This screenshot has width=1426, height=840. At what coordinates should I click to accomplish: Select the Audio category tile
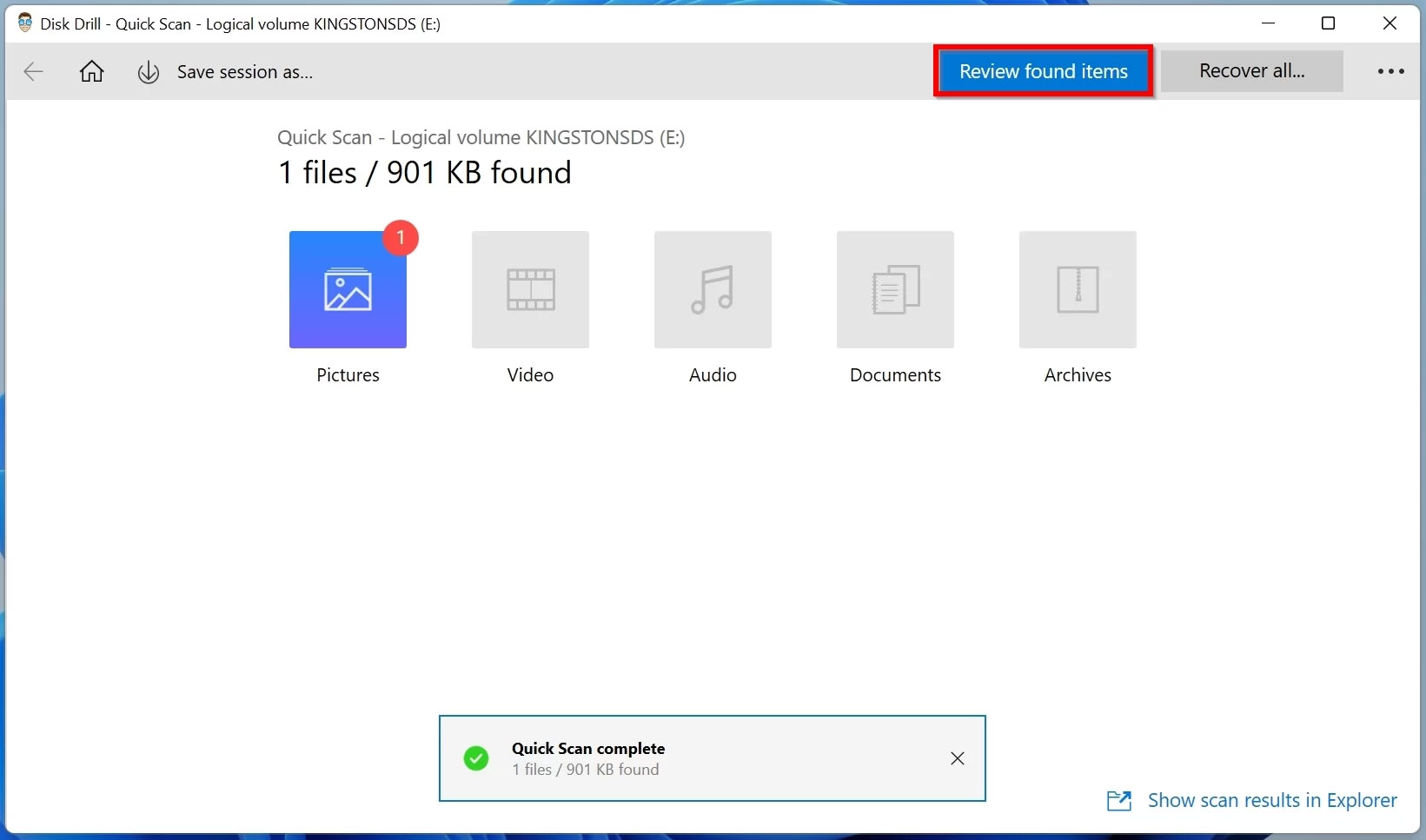pos(713,289)
